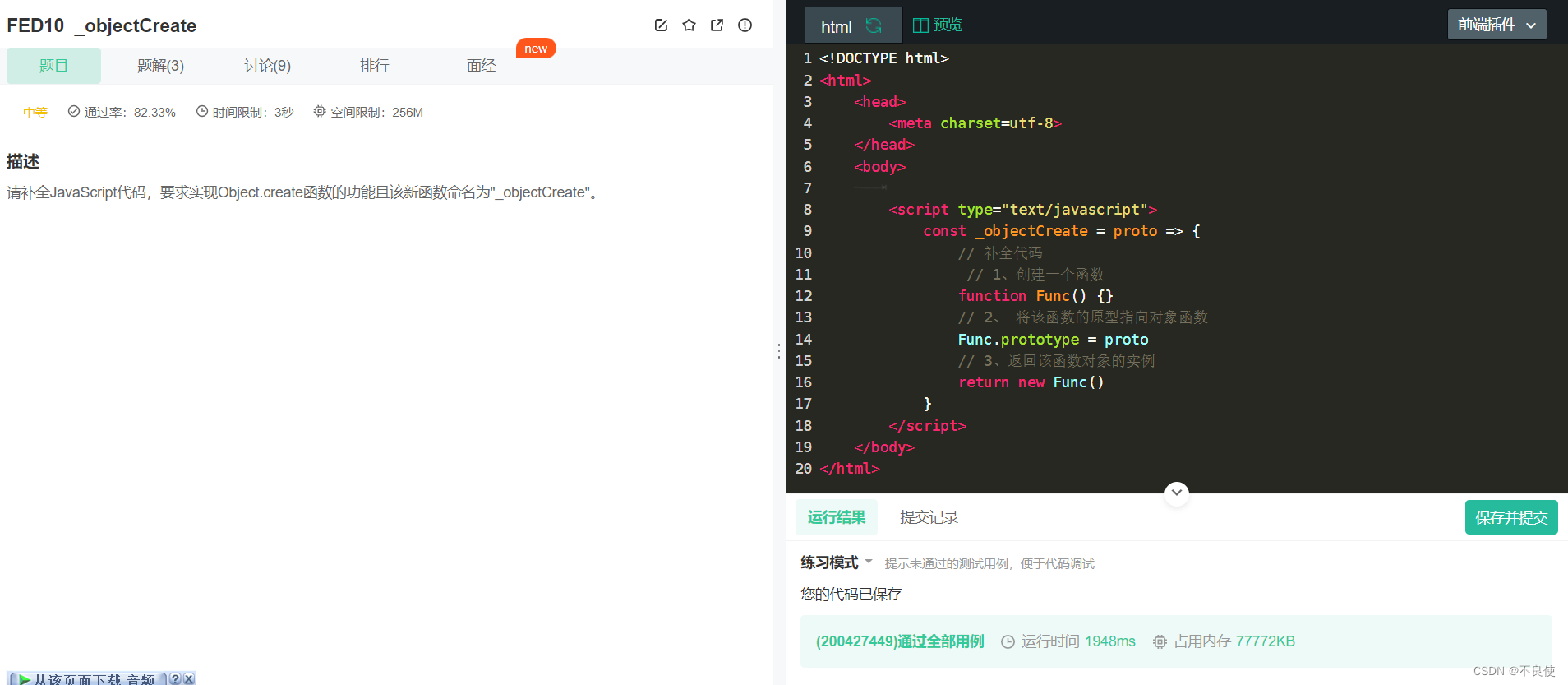Favorite the problem with the star icon
The image size is (1568, 685).
tap(689, 25)
